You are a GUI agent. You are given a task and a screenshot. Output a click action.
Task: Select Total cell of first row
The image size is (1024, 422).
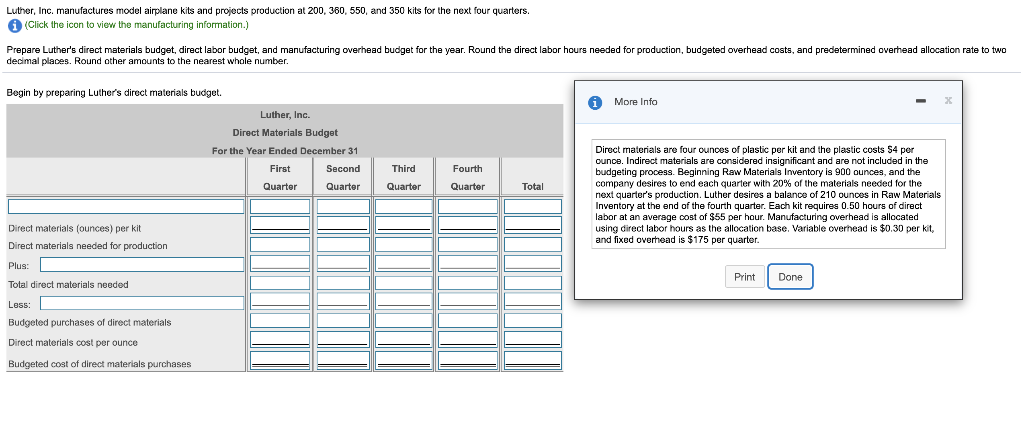point(533,206)
